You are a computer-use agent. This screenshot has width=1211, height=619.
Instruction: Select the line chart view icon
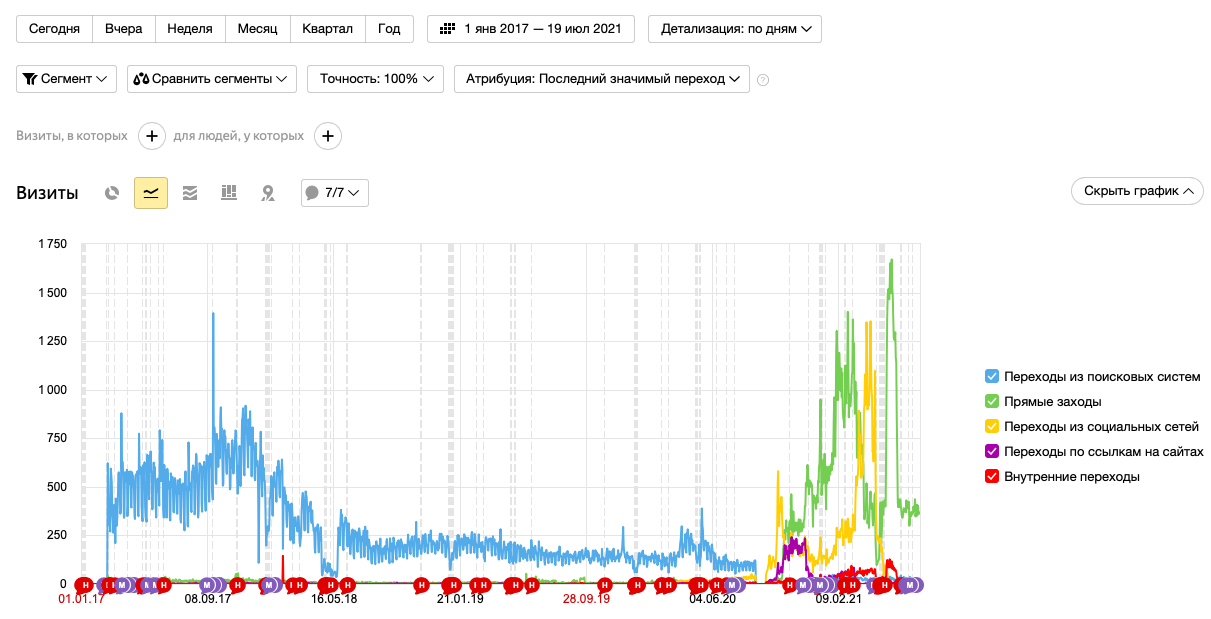point(151,193)
